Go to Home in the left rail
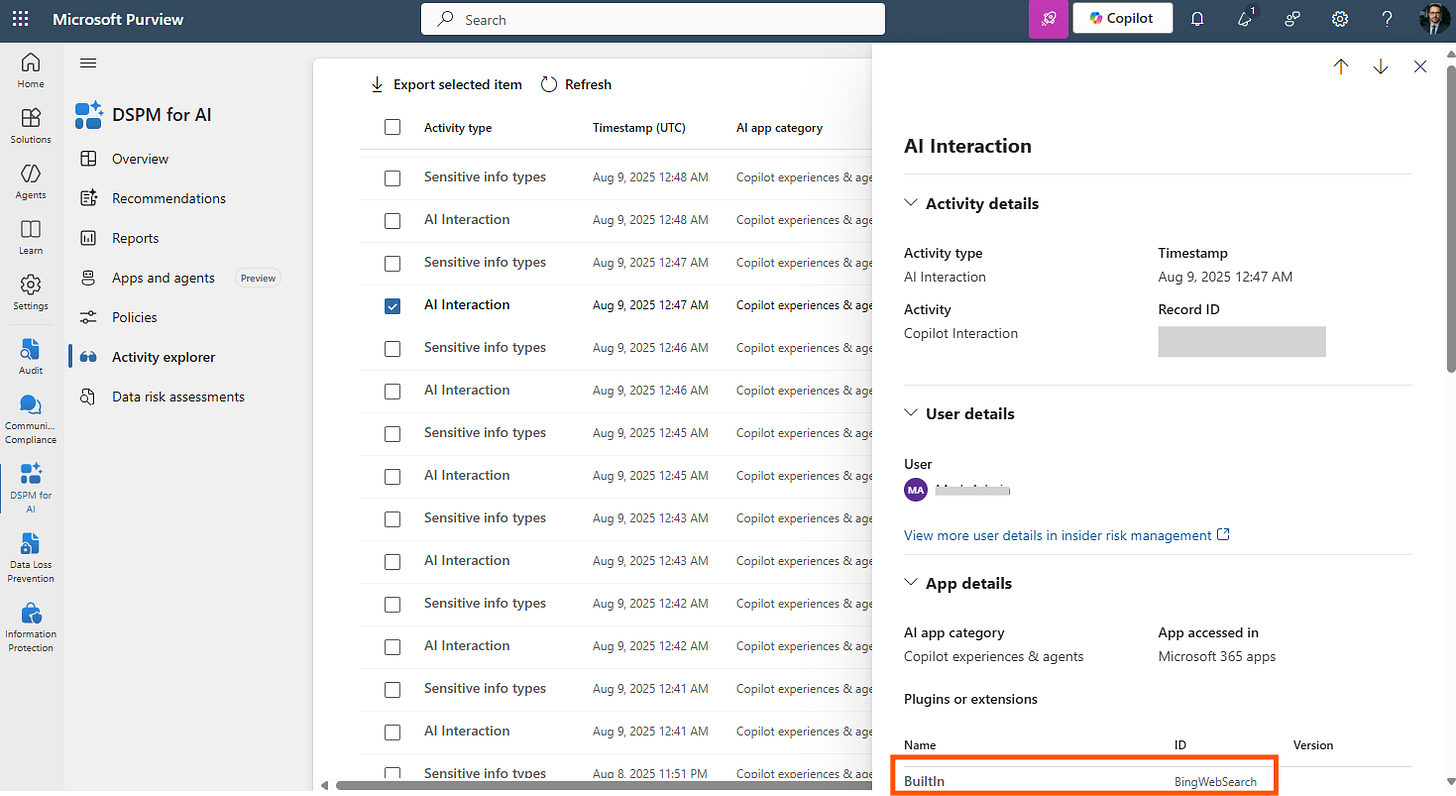The height and width of the screenshot is (796, 1456). (x=31, y=70)
